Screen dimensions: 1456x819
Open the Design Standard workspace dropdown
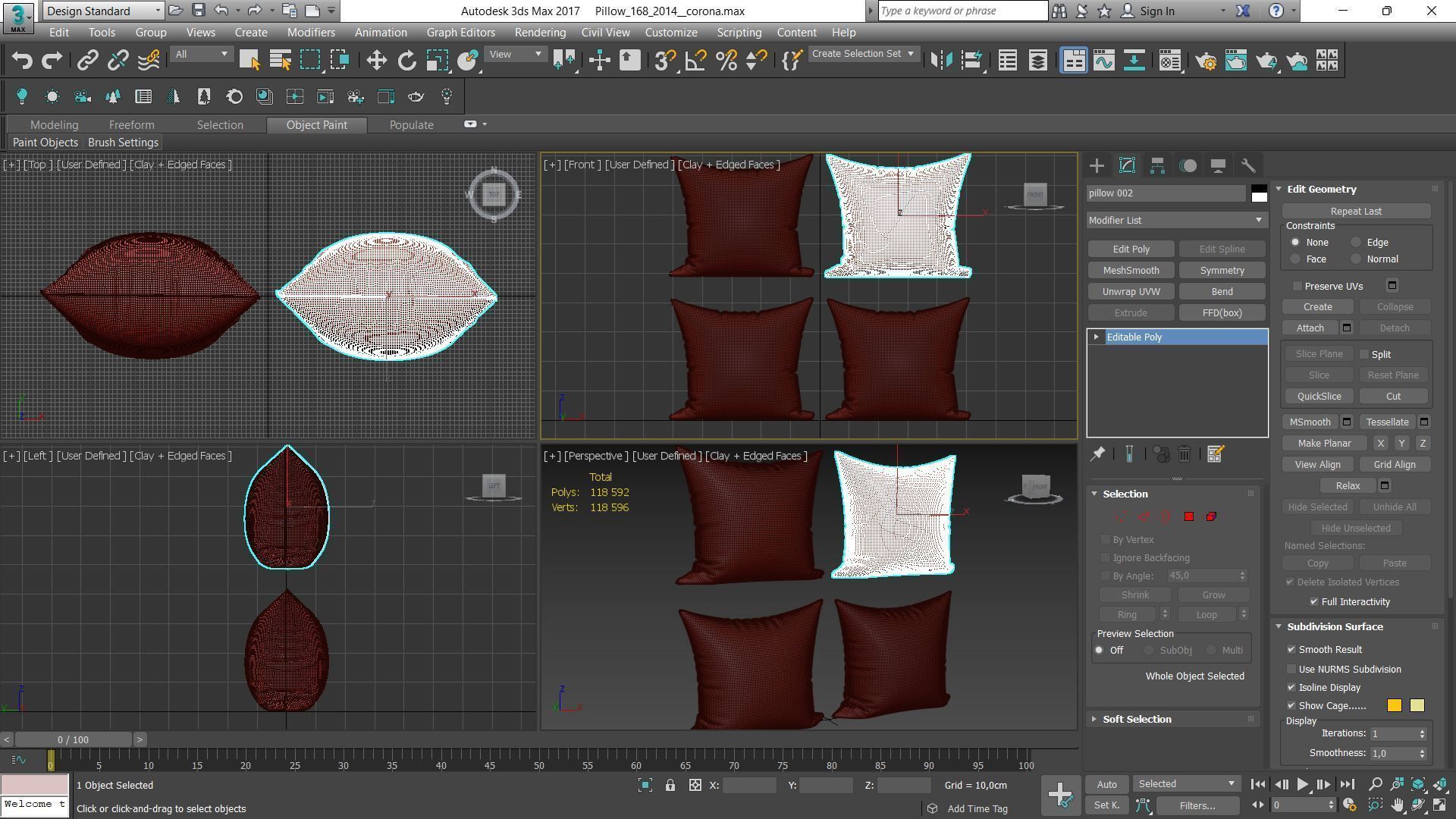point(103,11)
